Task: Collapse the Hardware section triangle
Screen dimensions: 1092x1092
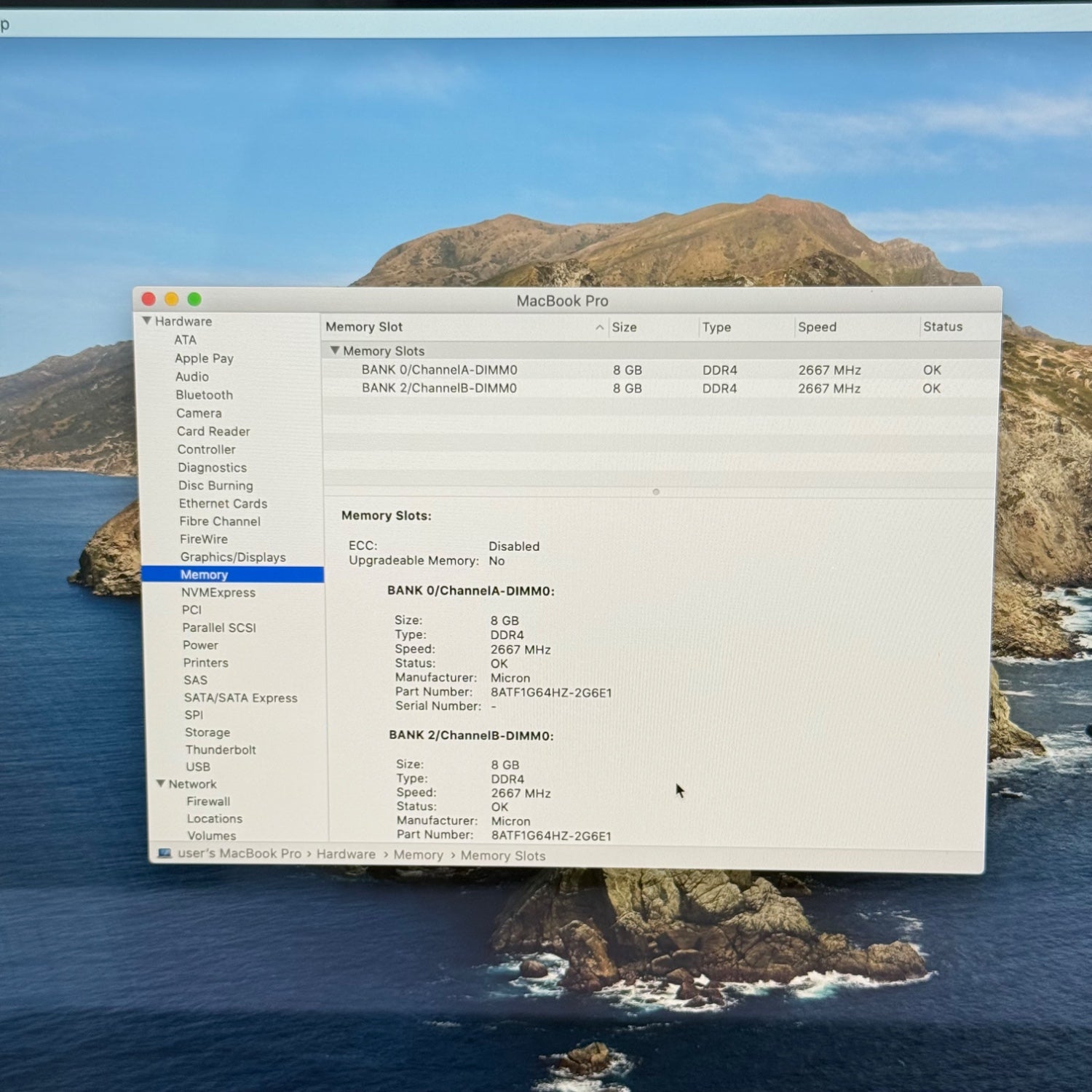Action: pos(147,321)
